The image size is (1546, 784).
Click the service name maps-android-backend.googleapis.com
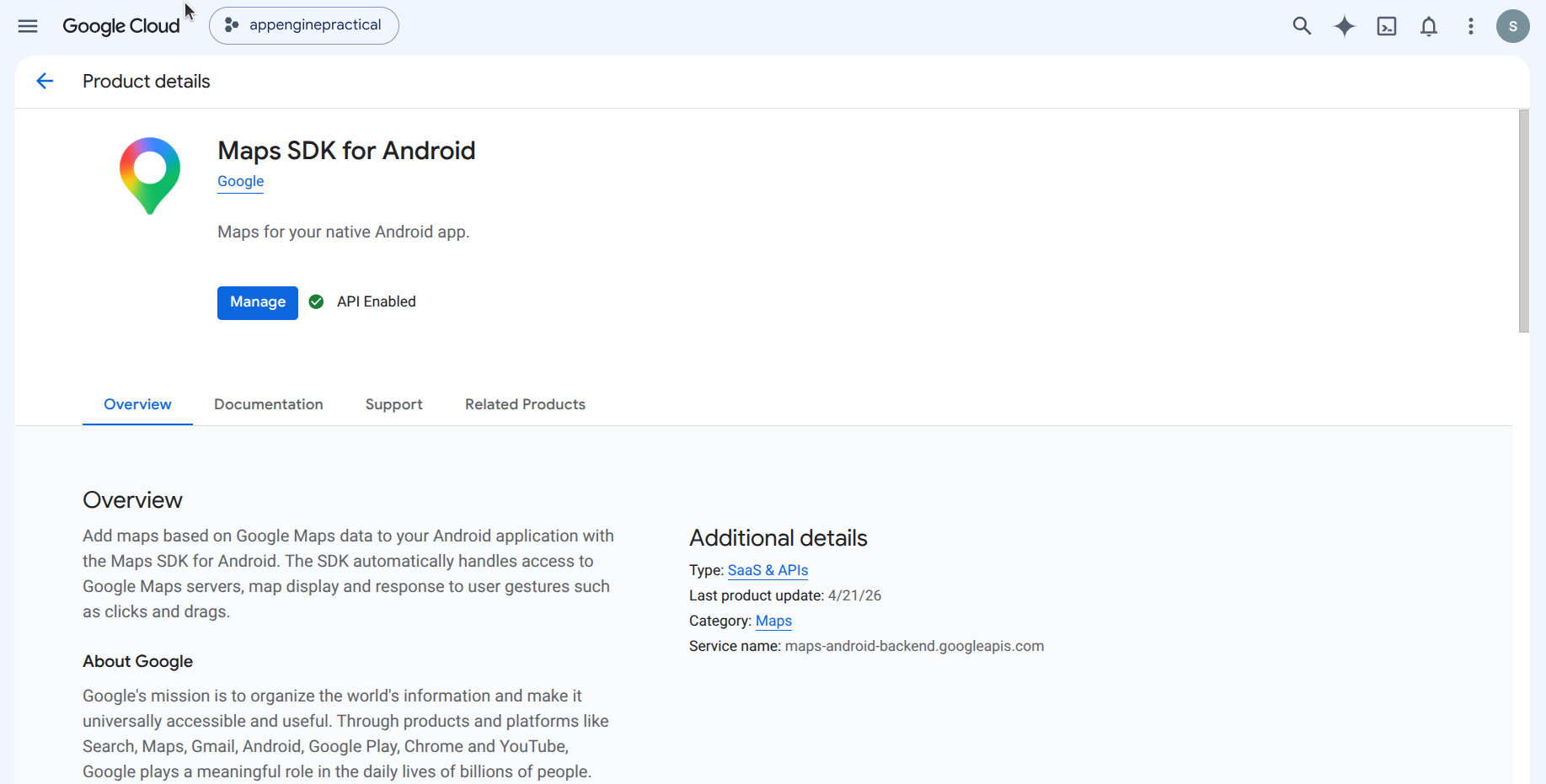(914, 646)
